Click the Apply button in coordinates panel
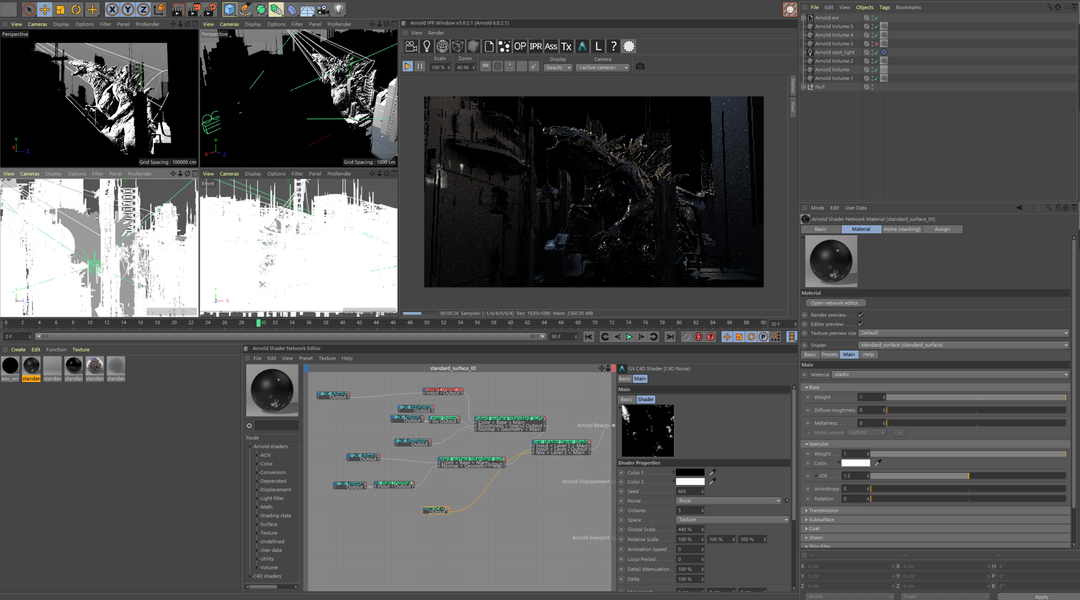Image resolution: width=1080 pixels, height=600 pixels. 1041,597
